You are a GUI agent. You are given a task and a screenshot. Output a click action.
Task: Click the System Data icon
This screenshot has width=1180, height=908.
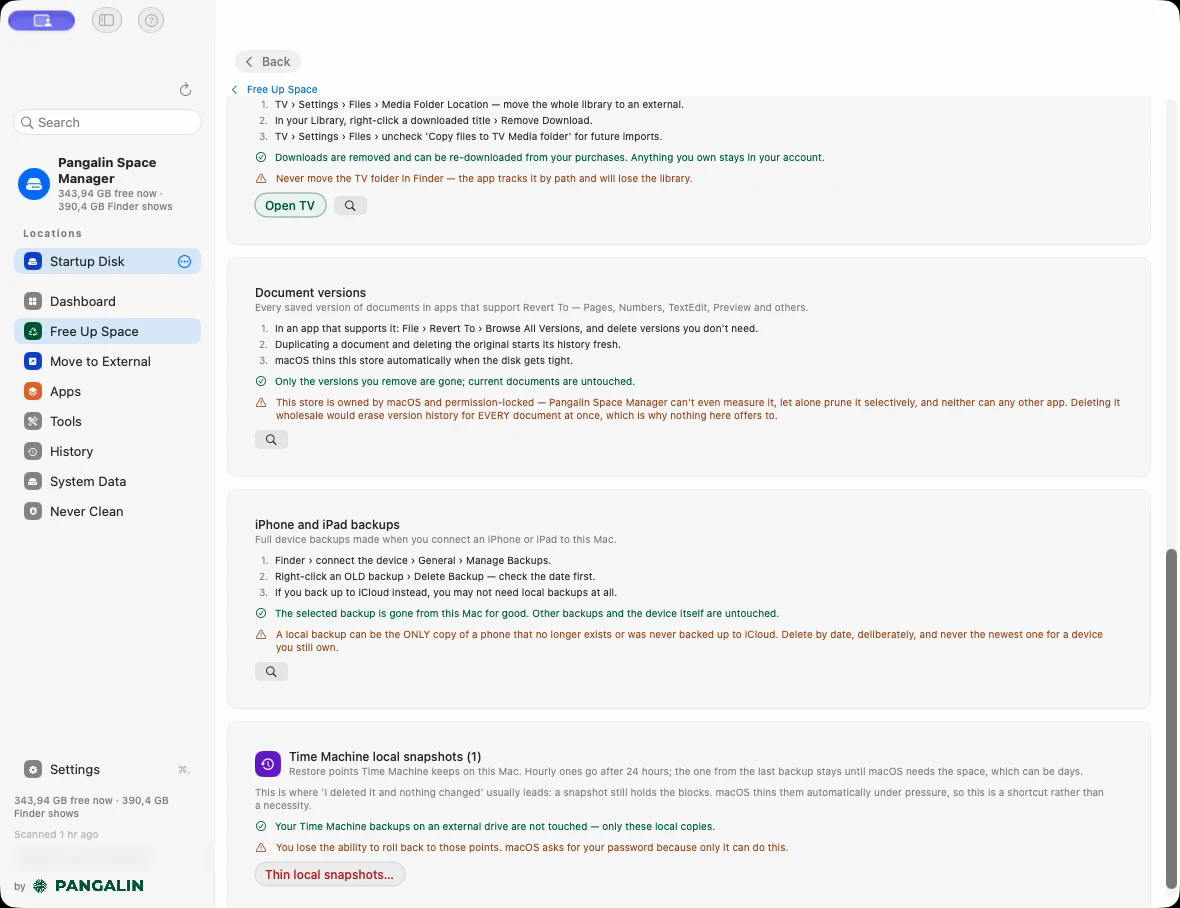[33, 482]
